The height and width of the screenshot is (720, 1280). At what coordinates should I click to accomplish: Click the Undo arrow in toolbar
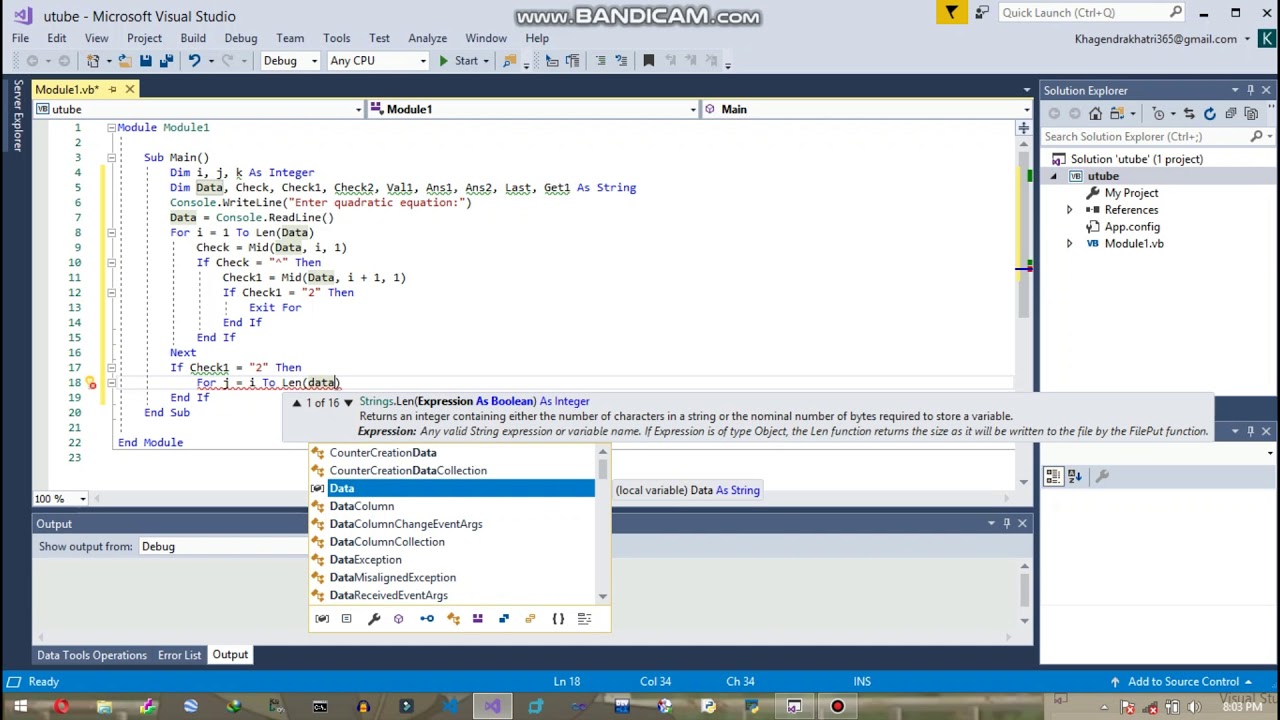point(194,61)
